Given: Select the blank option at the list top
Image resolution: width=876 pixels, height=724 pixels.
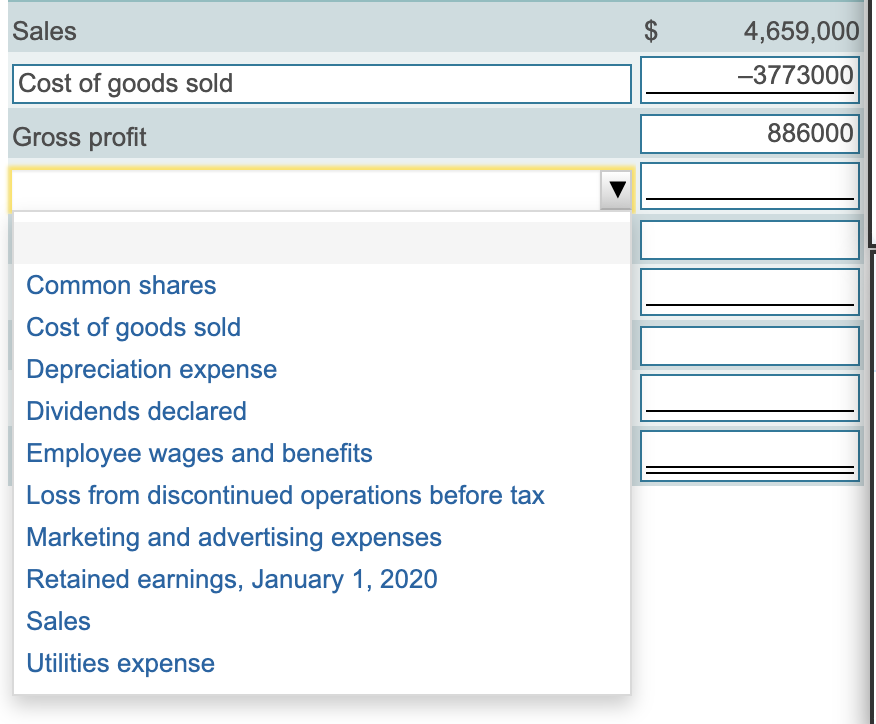Looking at the screenshot, I should [320, 241].
